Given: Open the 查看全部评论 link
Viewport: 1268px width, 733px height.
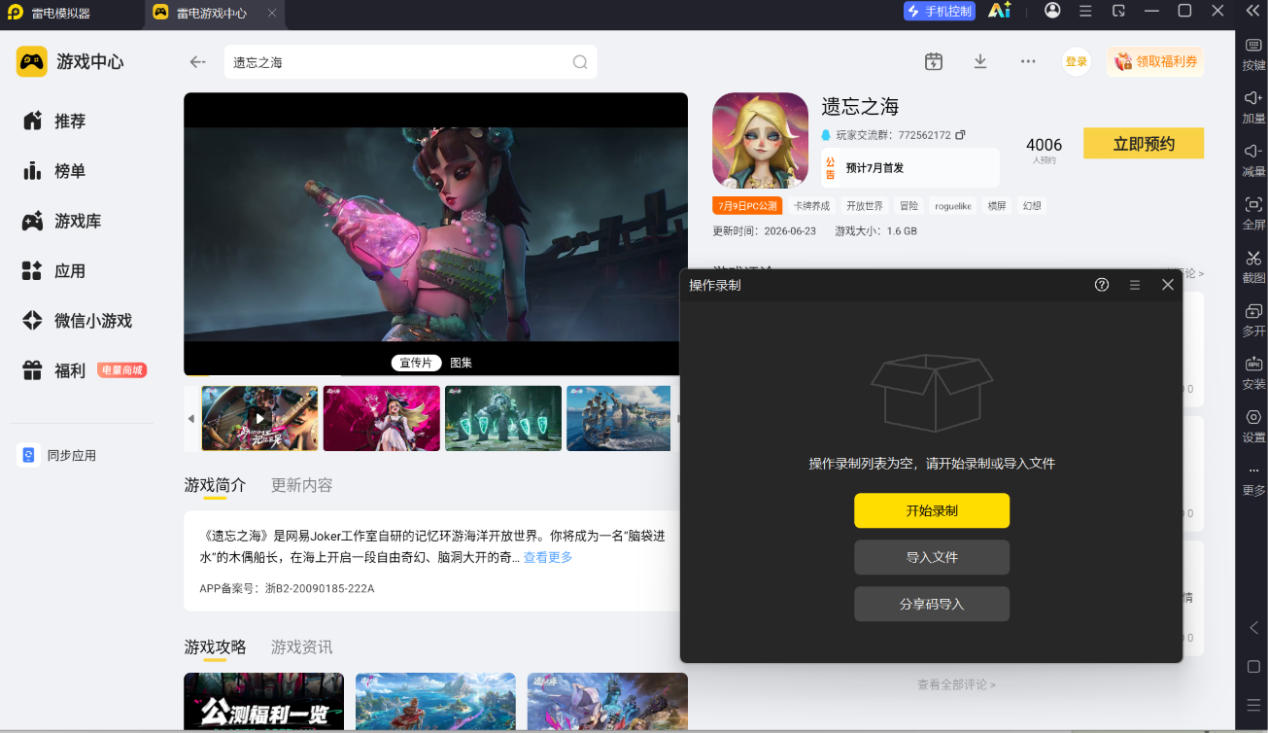Looking at the screenshot, I should pyautogui.click(x=956, y=685).
